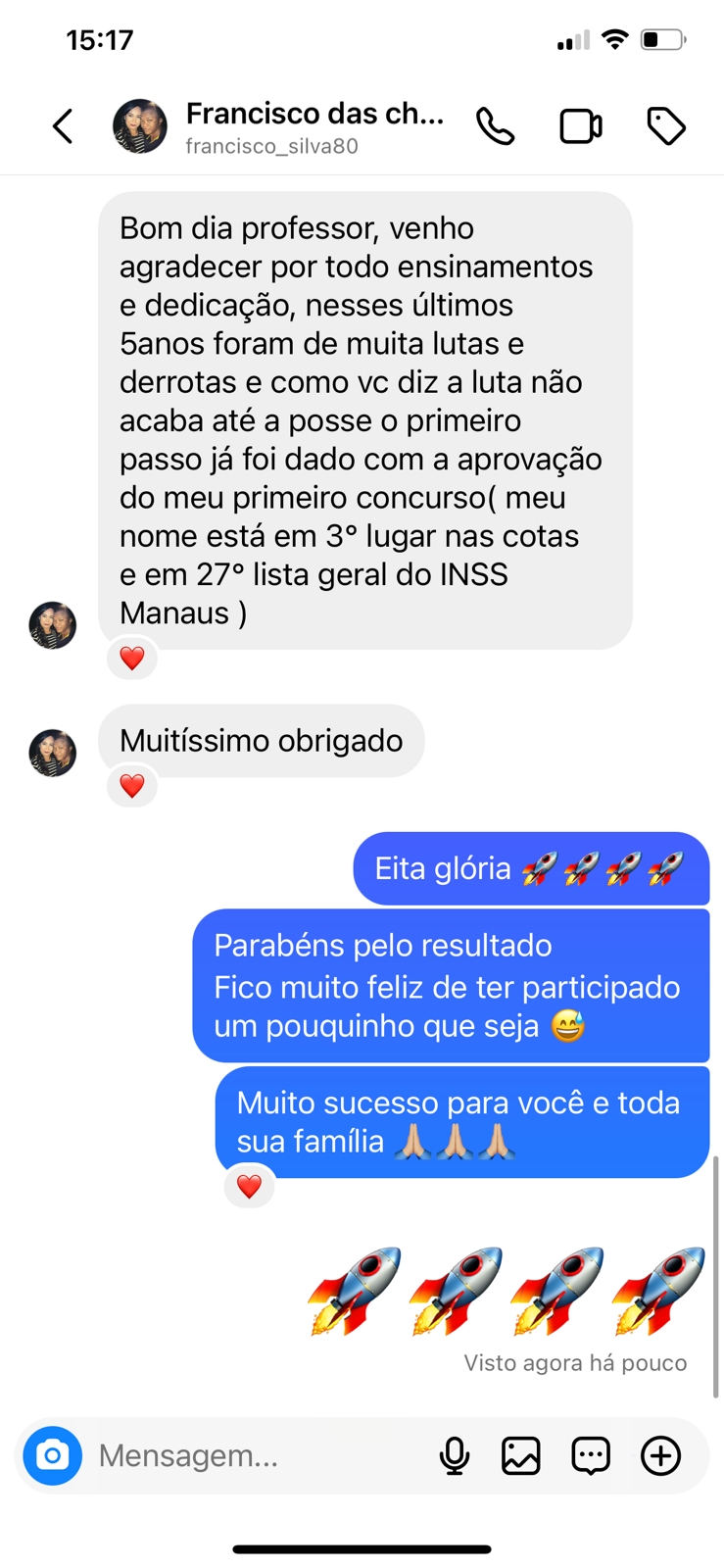Tap heart reaction under "Muitíssimo obrigado"
The image size is (724, 1568).
(x=132, y=786)
